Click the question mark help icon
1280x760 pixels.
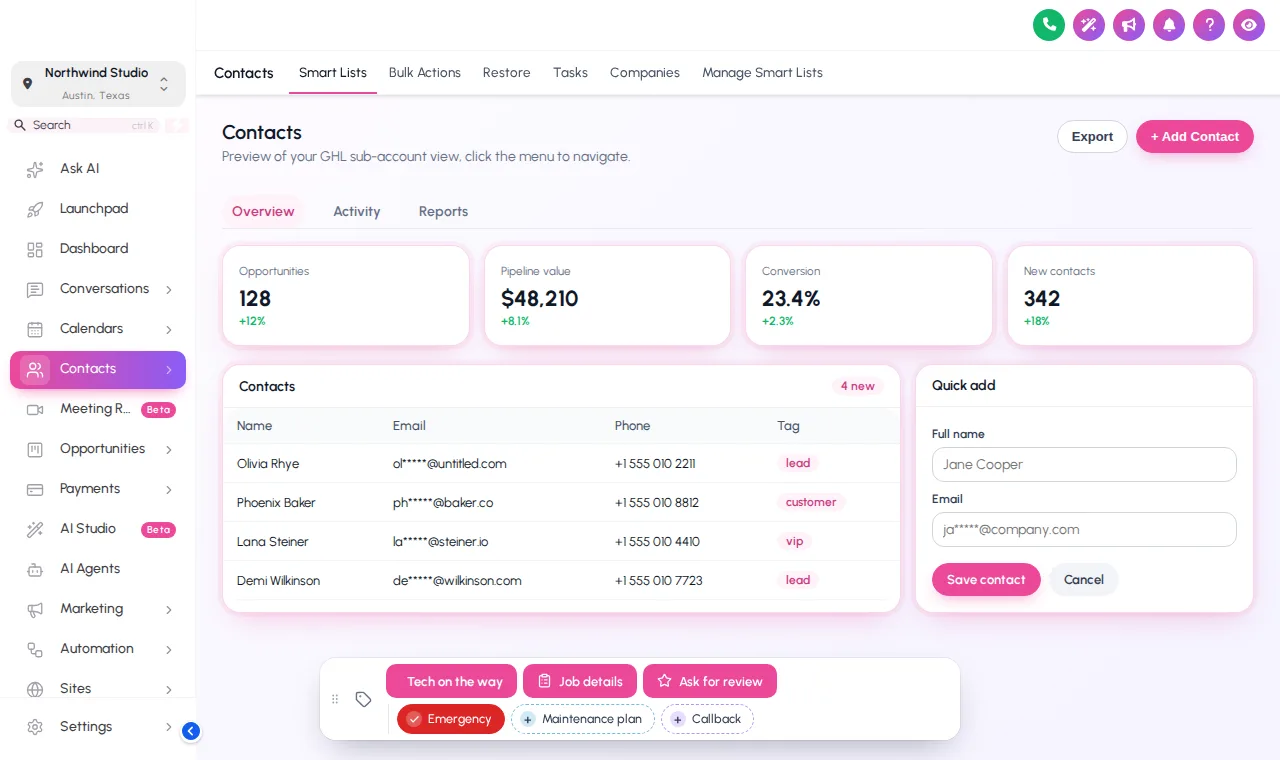pos(1209,25)
